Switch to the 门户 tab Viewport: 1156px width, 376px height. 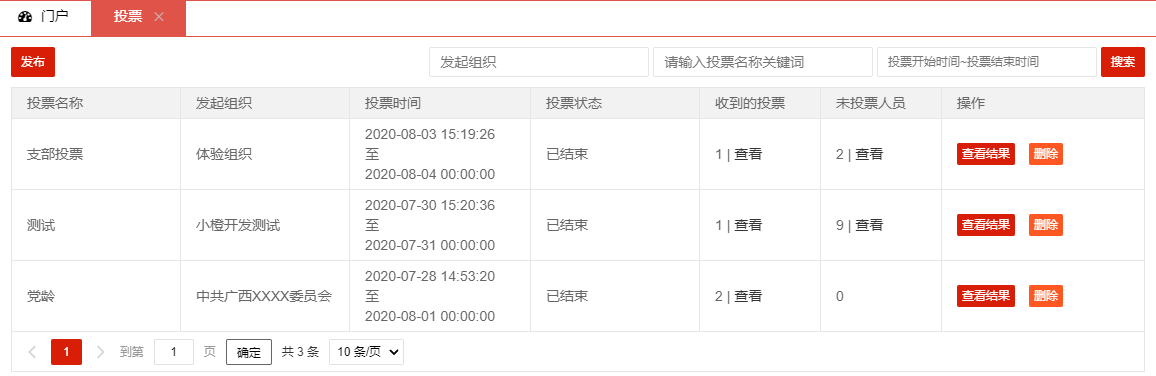click(45, 18)
